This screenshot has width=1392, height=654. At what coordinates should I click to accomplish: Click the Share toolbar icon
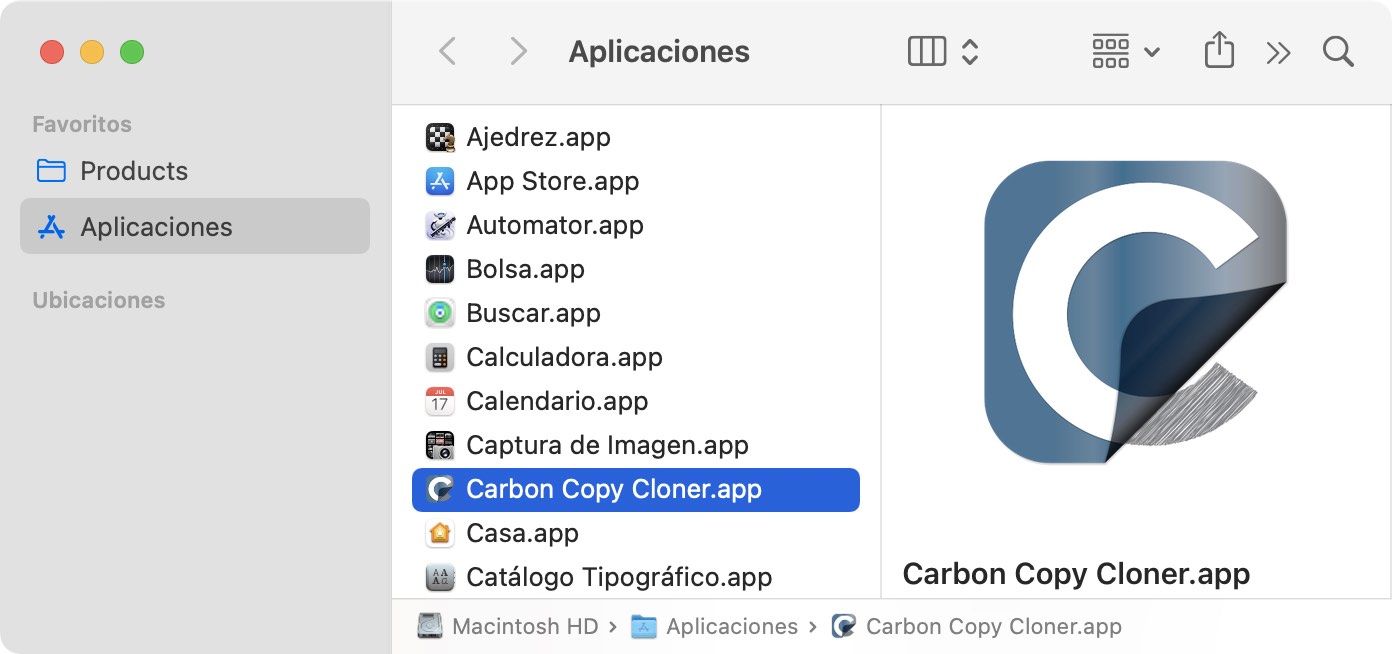click(x=1219, y=50)
